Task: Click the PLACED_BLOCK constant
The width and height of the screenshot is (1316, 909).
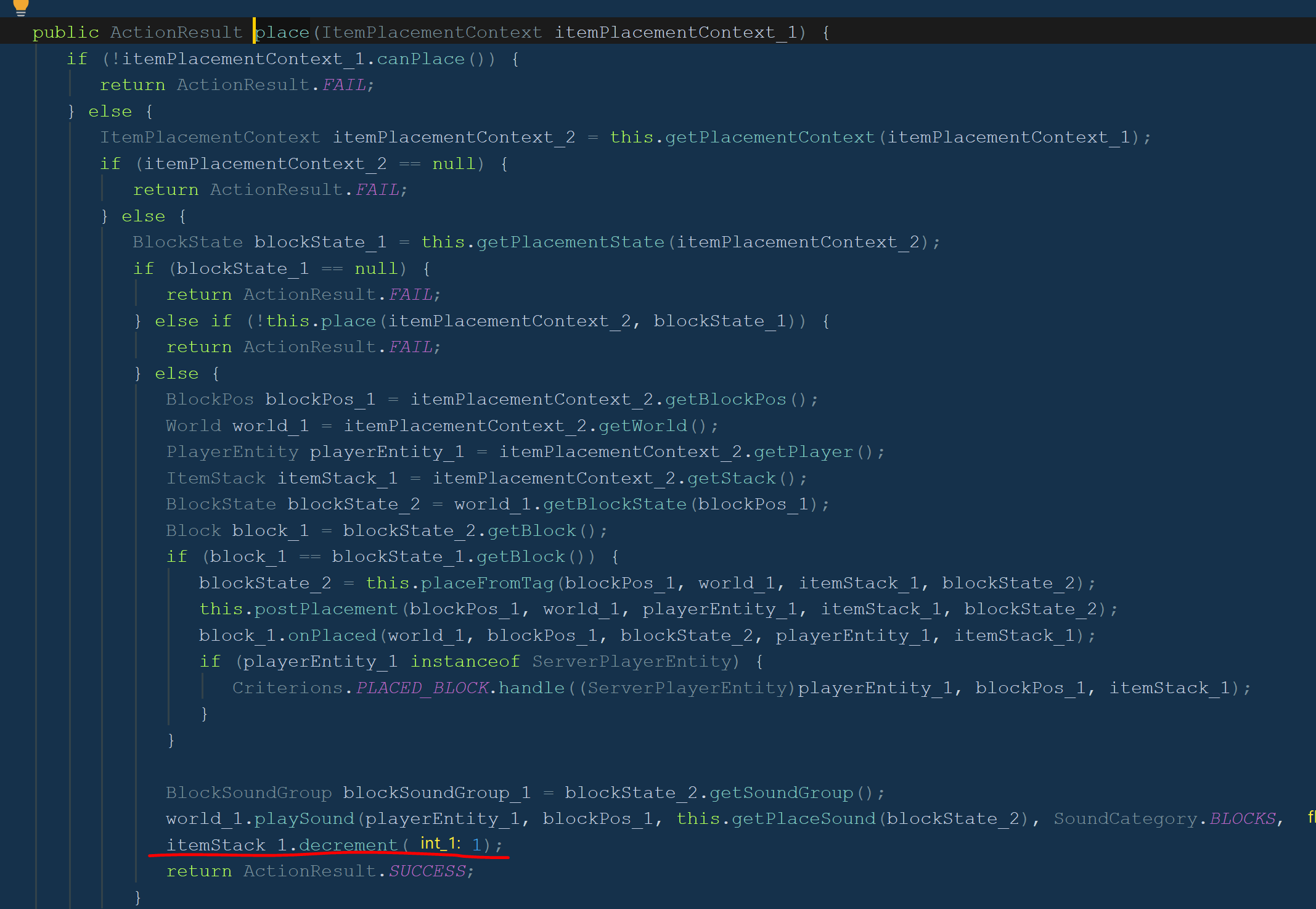Action: [x=422, y=688]
